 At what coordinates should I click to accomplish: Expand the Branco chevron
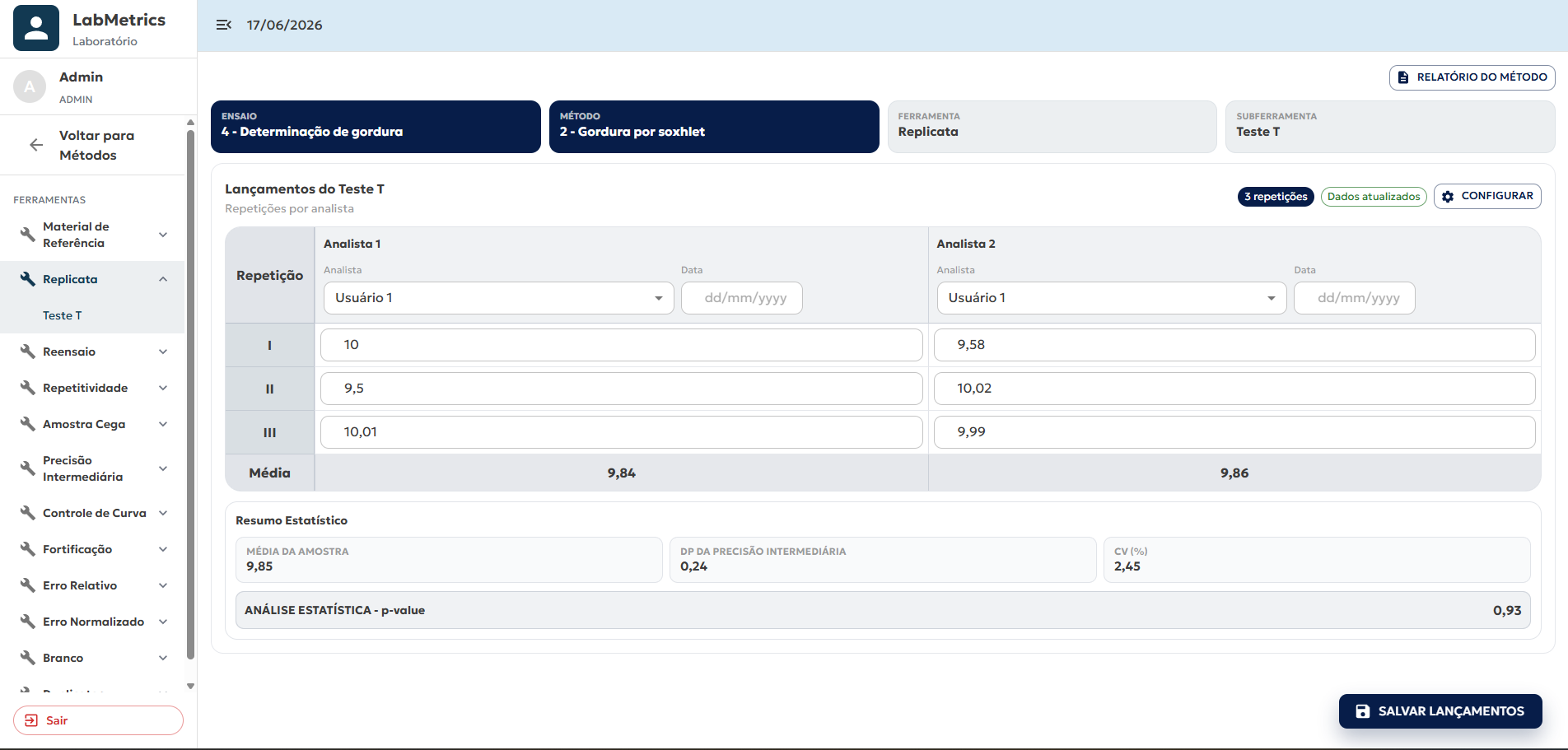(x=163, y=658)
